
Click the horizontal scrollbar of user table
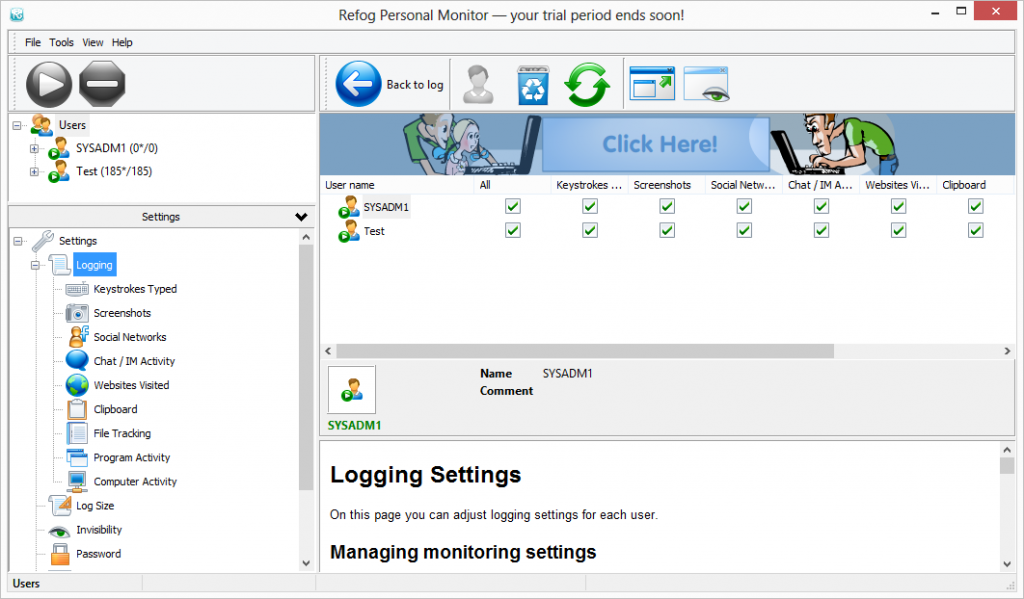click(585, 352)
